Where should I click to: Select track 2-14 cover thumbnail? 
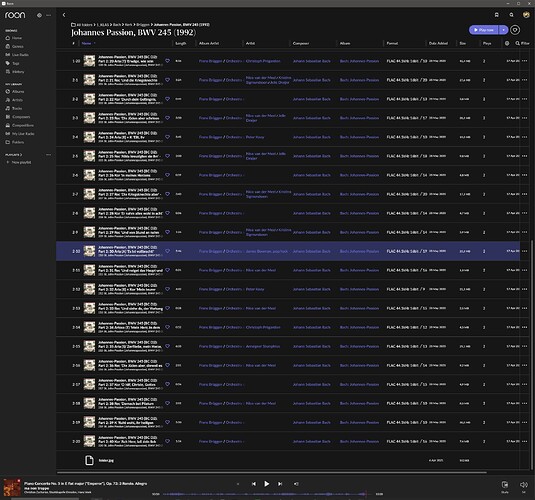tap(89, 327)
